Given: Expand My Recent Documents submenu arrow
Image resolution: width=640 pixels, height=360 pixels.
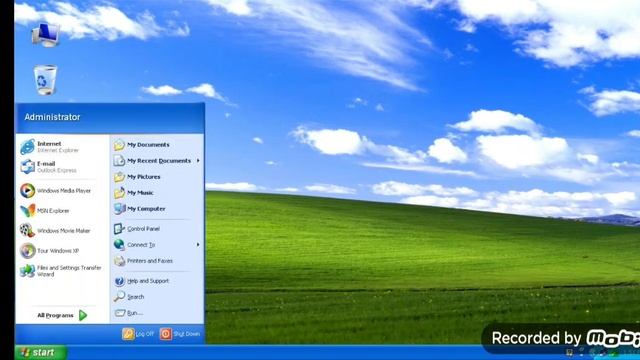Looking at the screenshot, I should click(198, 161).
